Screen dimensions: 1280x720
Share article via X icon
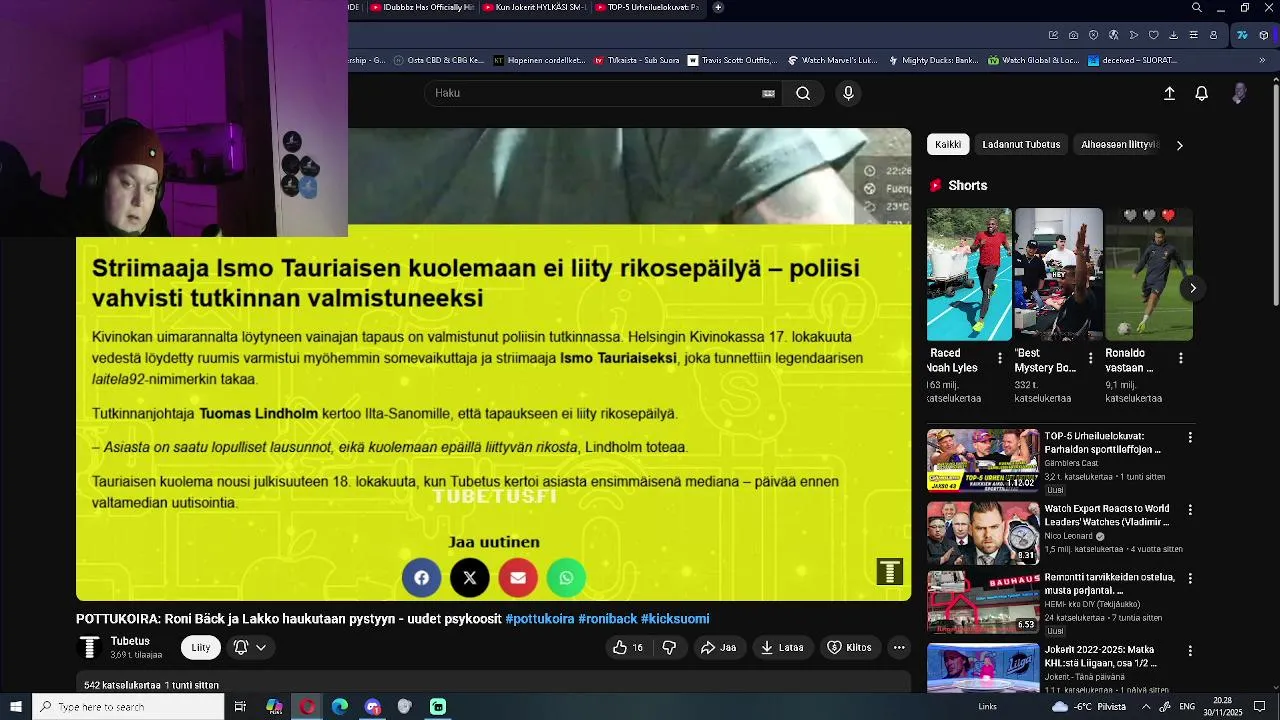[469, 577]
